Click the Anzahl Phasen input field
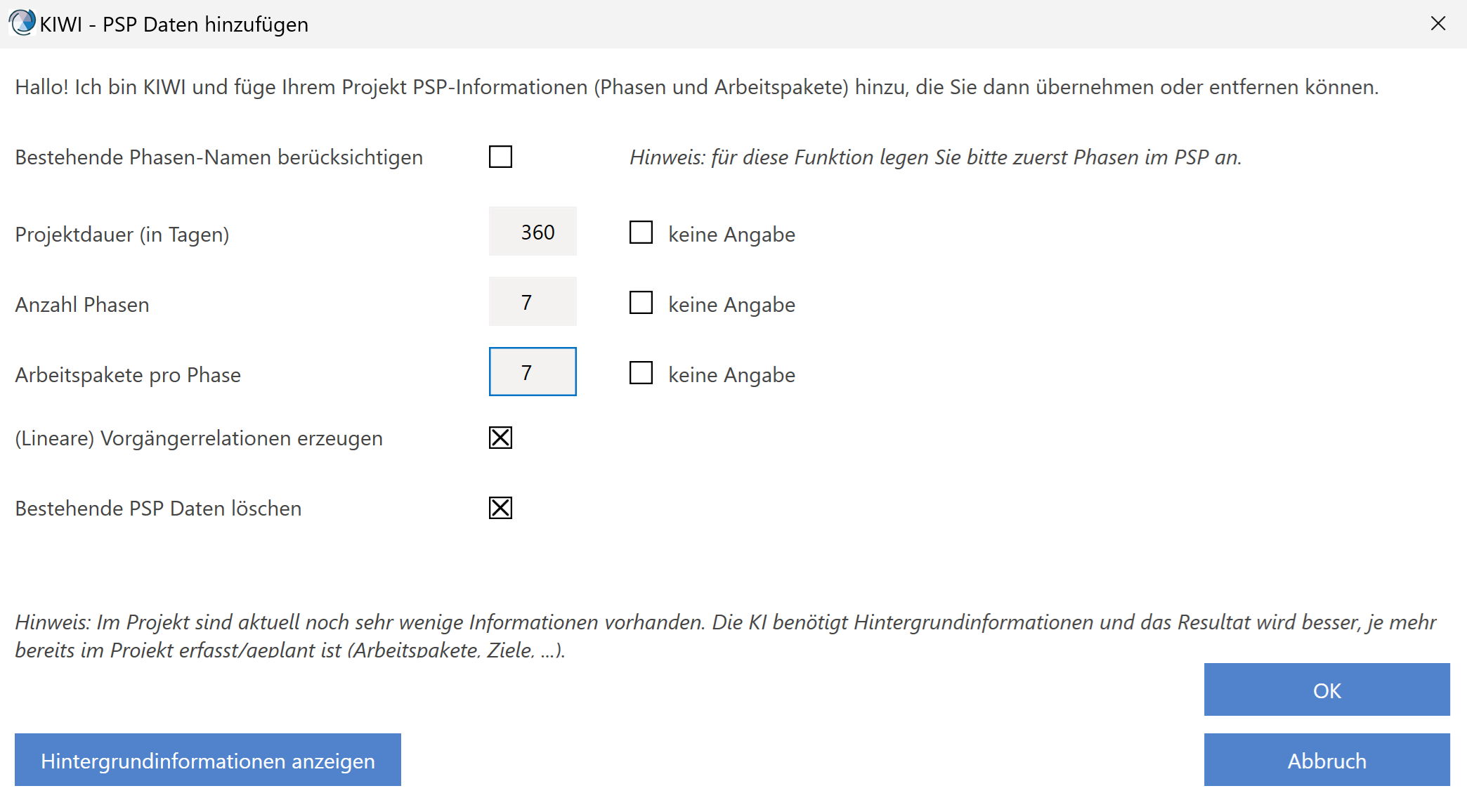Viewport: 1467px width, 812px height. [x=533, y=302]
